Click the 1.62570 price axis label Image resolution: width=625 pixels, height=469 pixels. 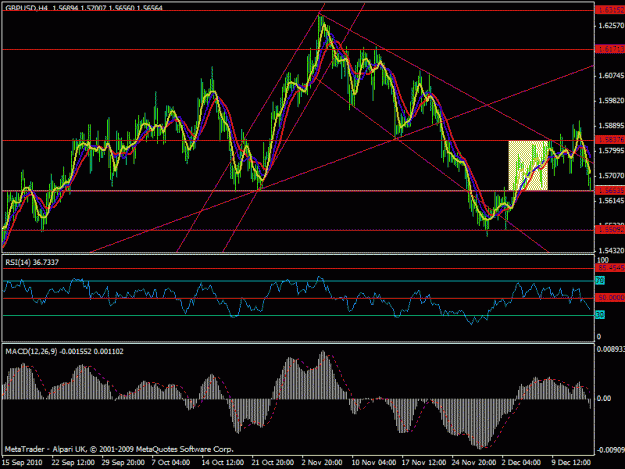coord(610,26)
